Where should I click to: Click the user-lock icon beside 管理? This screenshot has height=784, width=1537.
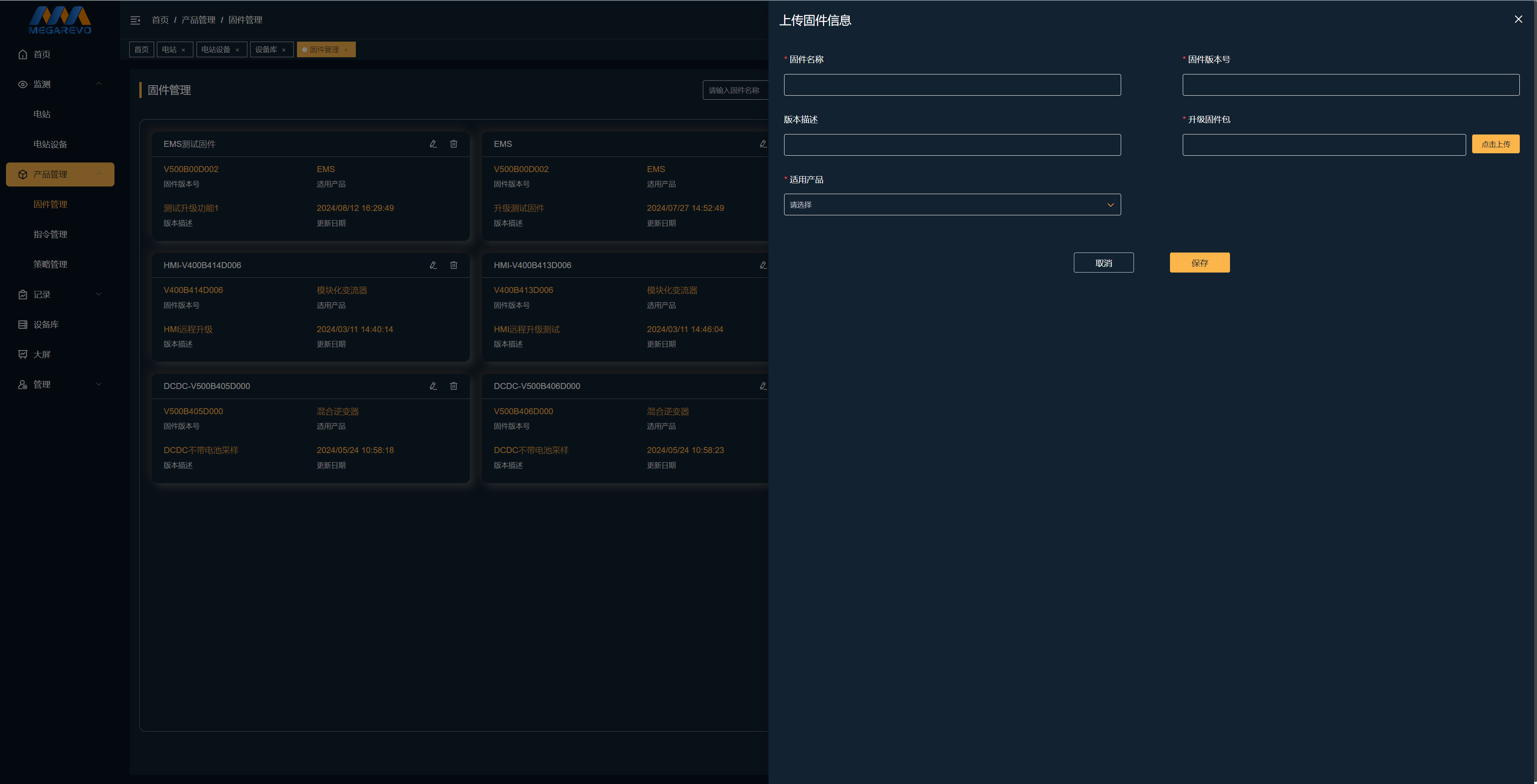[23, 385]
